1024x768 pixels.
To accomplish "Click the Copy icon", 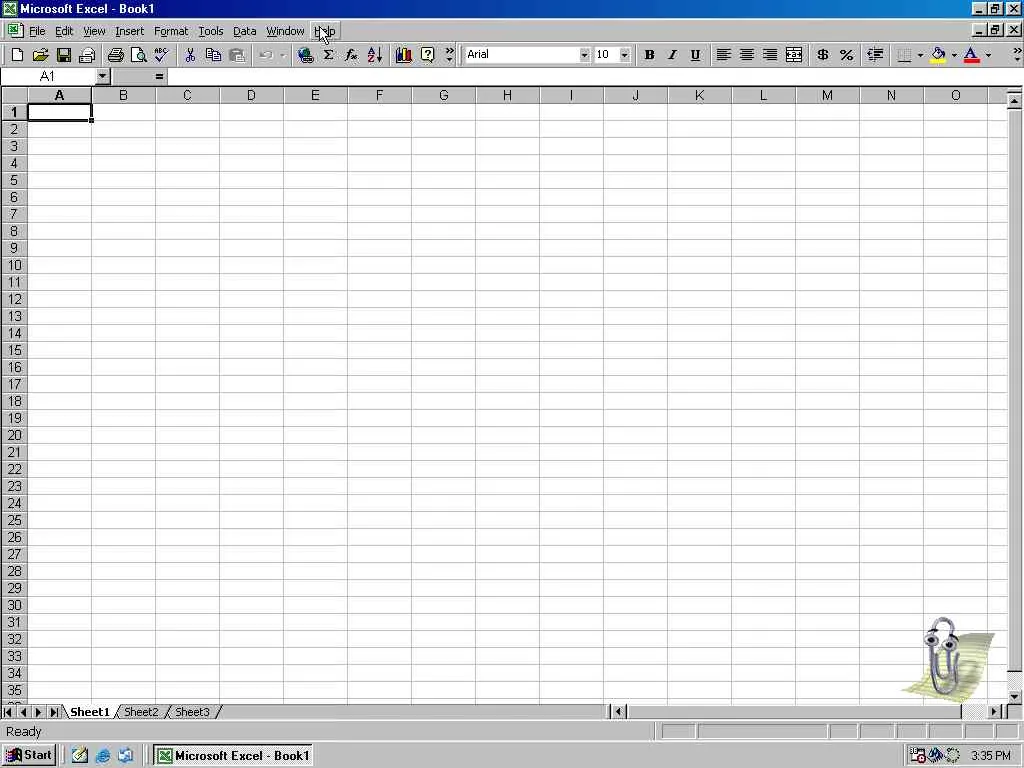I will pos(213,55).
